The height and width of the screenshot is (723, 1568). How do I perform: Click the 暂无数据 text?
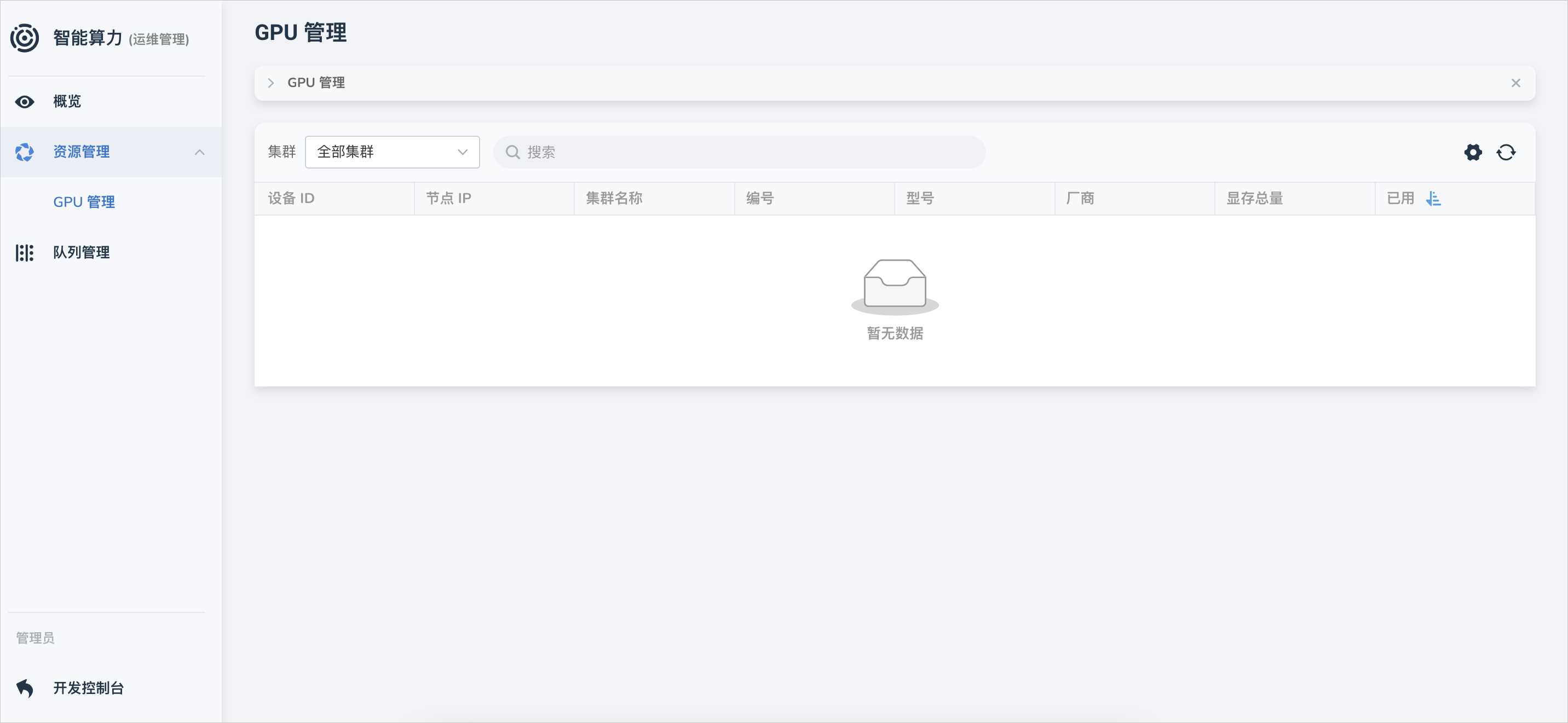pos(895,333)
